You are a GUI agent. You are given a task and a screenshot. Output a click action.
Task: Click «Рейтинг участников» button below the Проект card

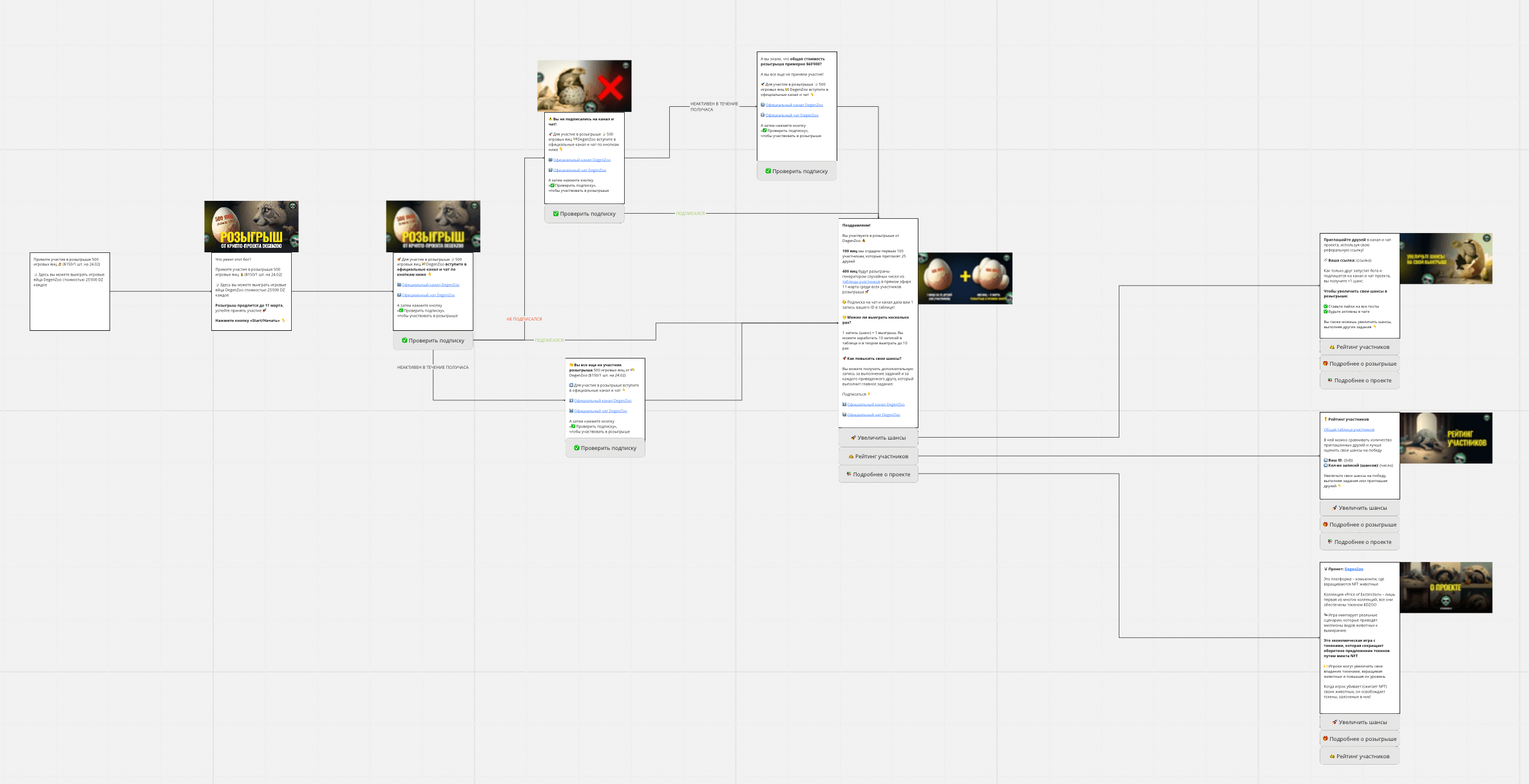click(x=1360, y=756)
